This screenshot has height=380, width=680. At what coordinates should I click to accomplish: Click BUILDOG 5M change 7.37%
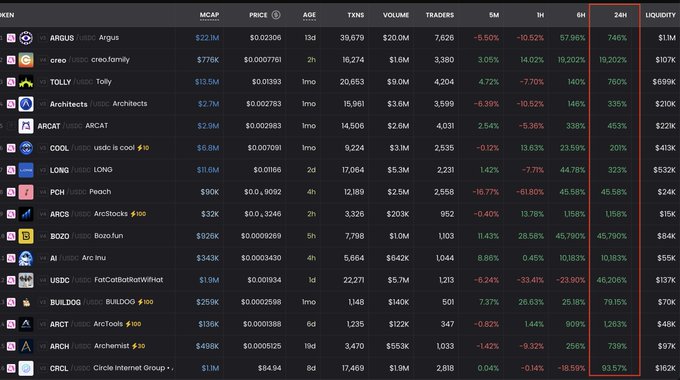click(489, 302)
